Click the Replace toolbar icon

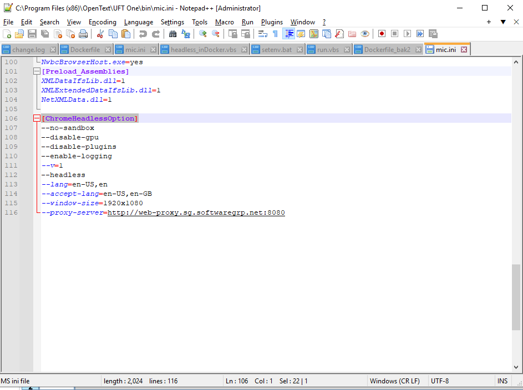click(x=185, y=34)
